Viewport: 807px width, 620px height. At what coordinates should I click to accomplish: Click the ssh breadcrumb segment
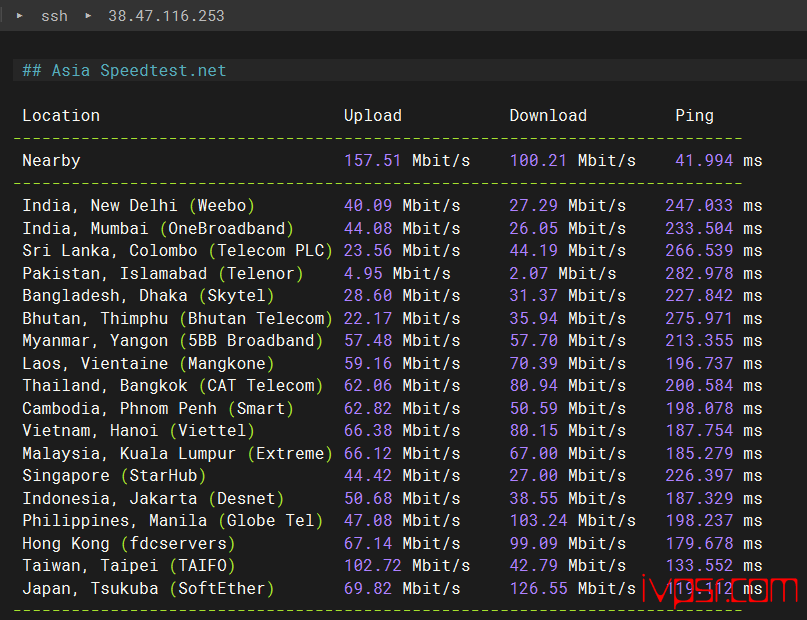54,16
